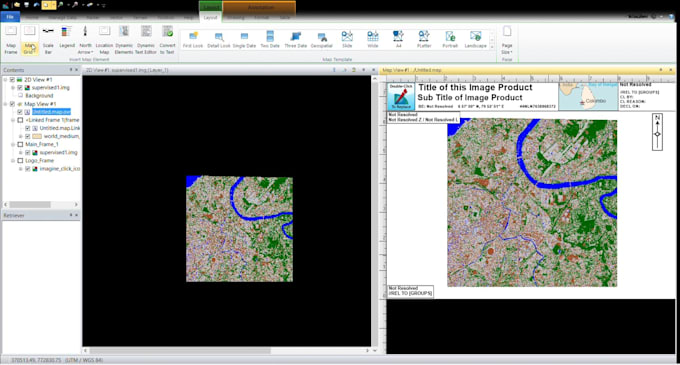Viewport: 680px width, 365px height.
Task: Toggle the Map View #1 checkbox
Action: tap(12, 104)
